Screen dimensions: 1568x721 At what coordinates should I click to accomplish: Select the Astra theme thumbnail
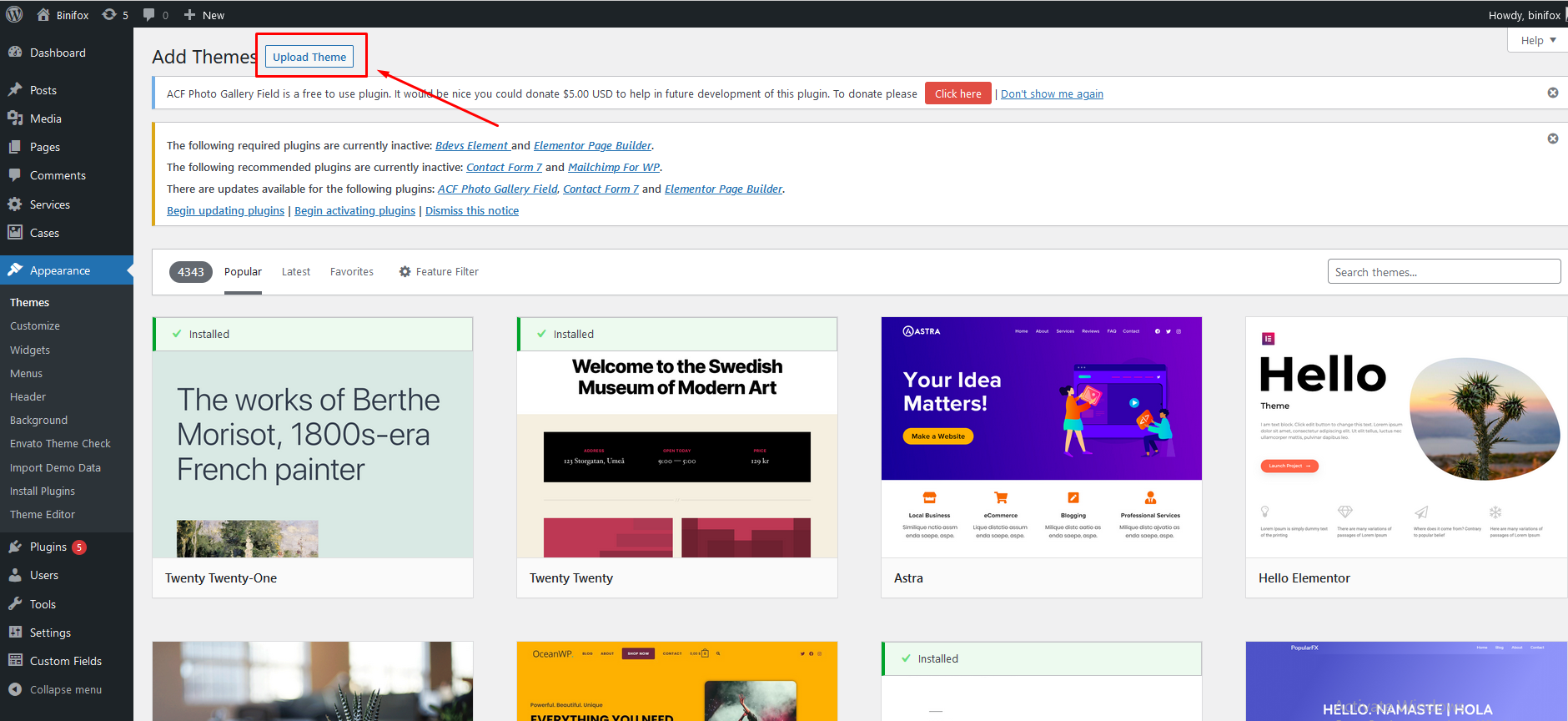pos(1041,436)
